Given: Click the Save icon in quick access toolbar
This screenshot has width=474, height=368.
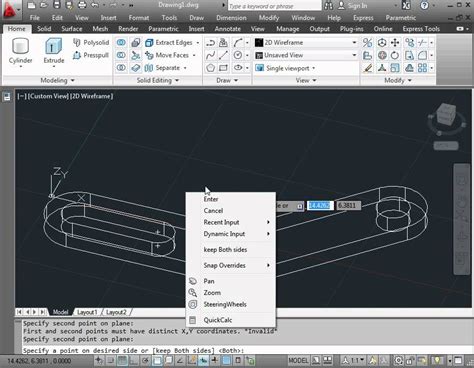Looking at the screenshot, I should click(x=57, y=5).
